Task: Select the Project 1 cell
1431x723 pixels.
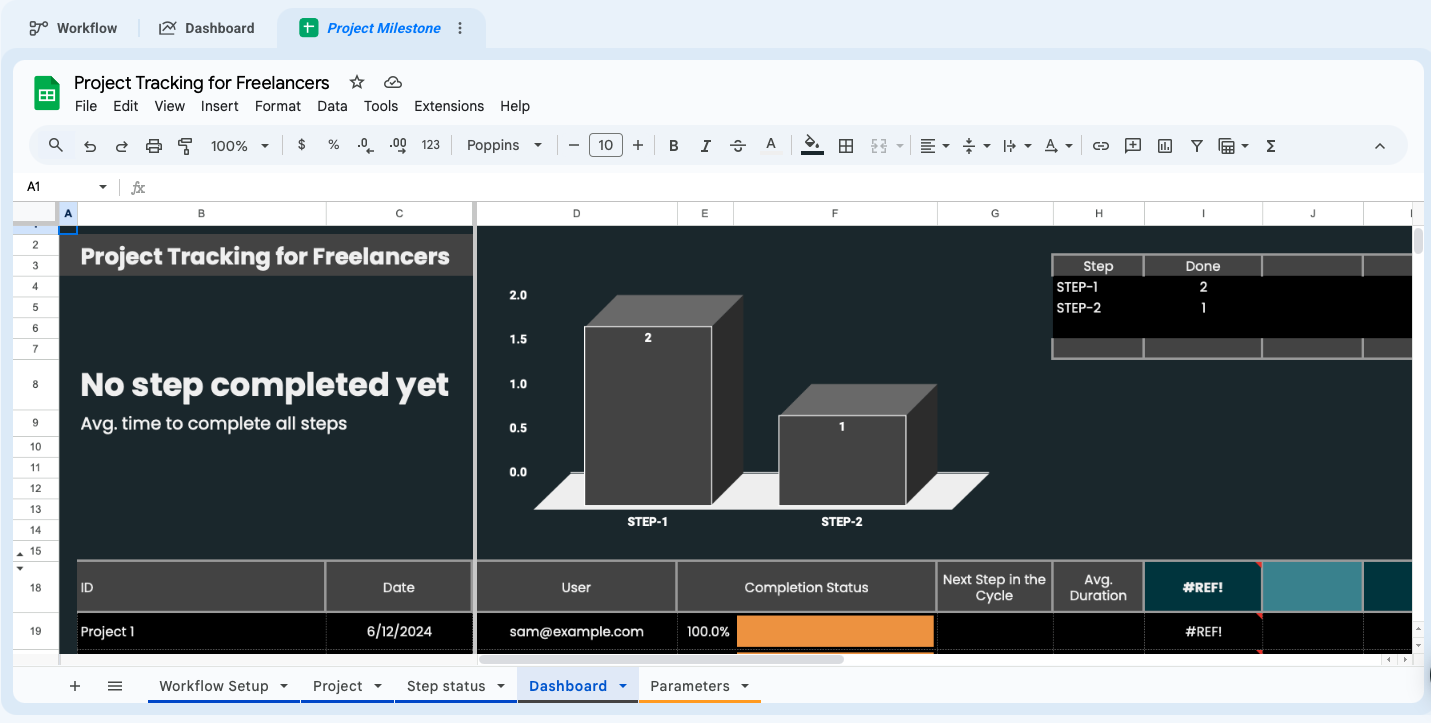Action: pos(201,631)
